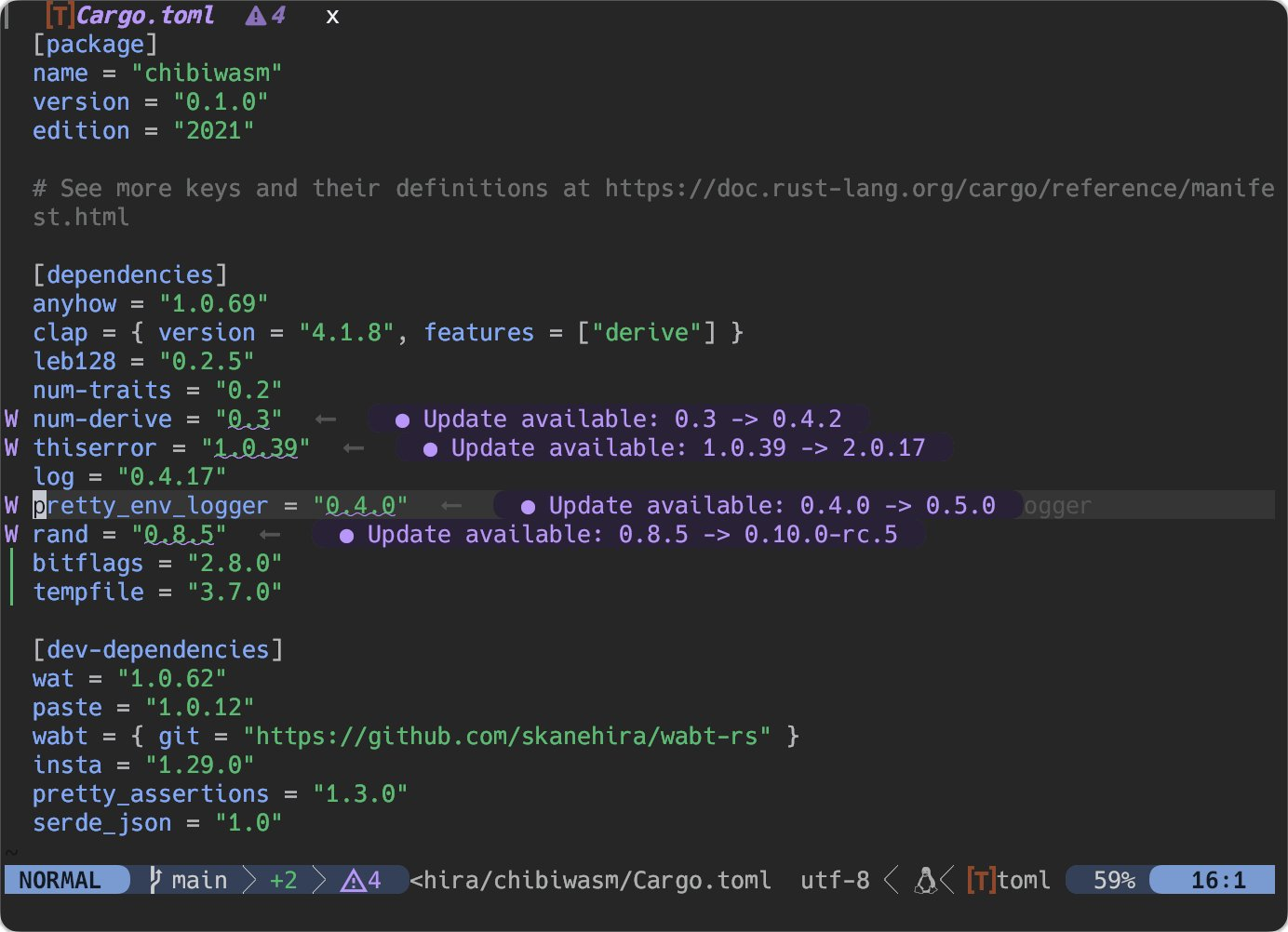Switch to the Cargo.toml tab
This screenshot has height=932, width=1288.
pyautogui.click(x=144, y=14)
